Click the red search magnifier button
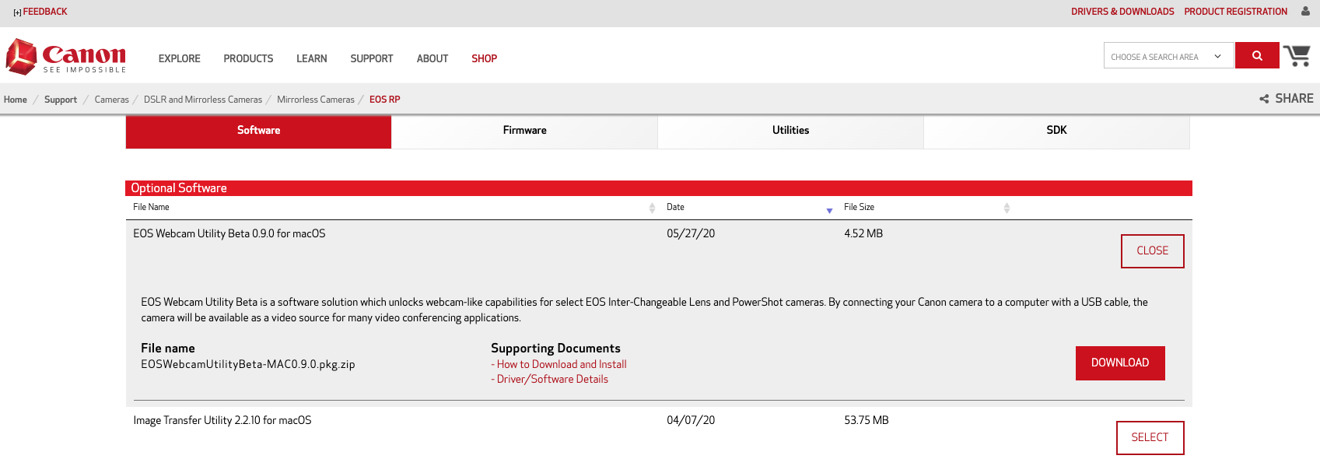The image size is (1320, 473). pos(1257,56)
